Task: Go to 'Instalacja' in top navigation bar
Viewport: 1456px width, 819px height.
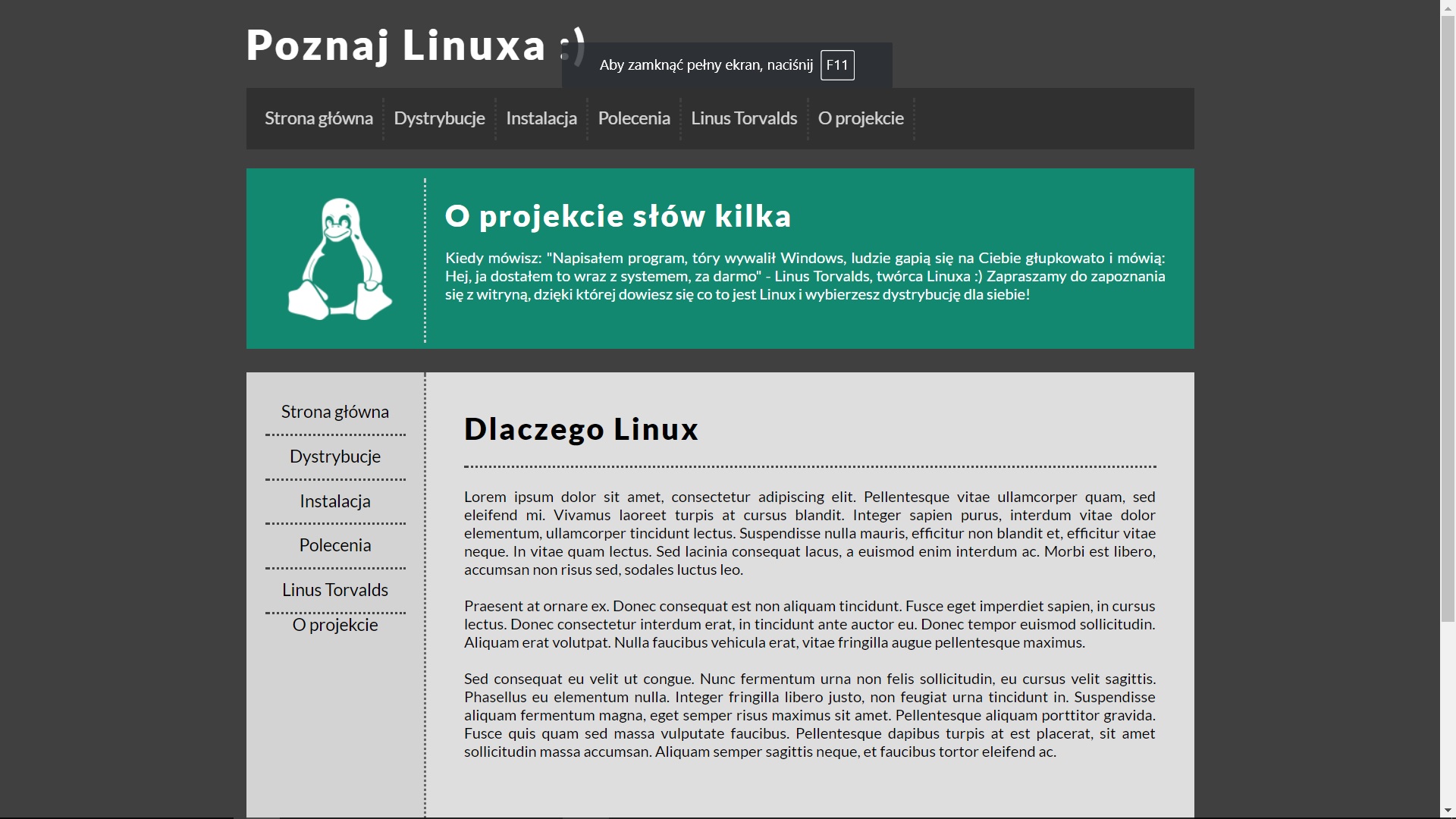Action: [x=541, y=118]
